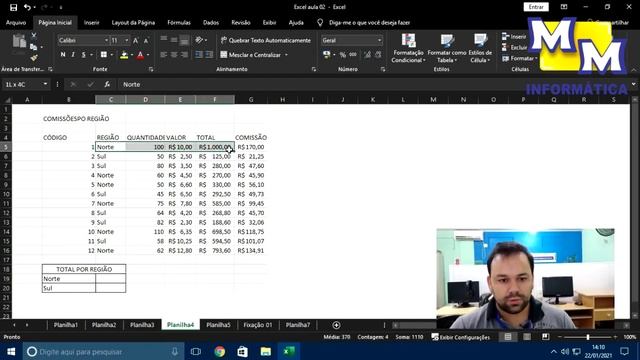The width and height of the screenshot is (640, 360).
Task: Switch to Layout da Página tab
Action: point(133,23)
